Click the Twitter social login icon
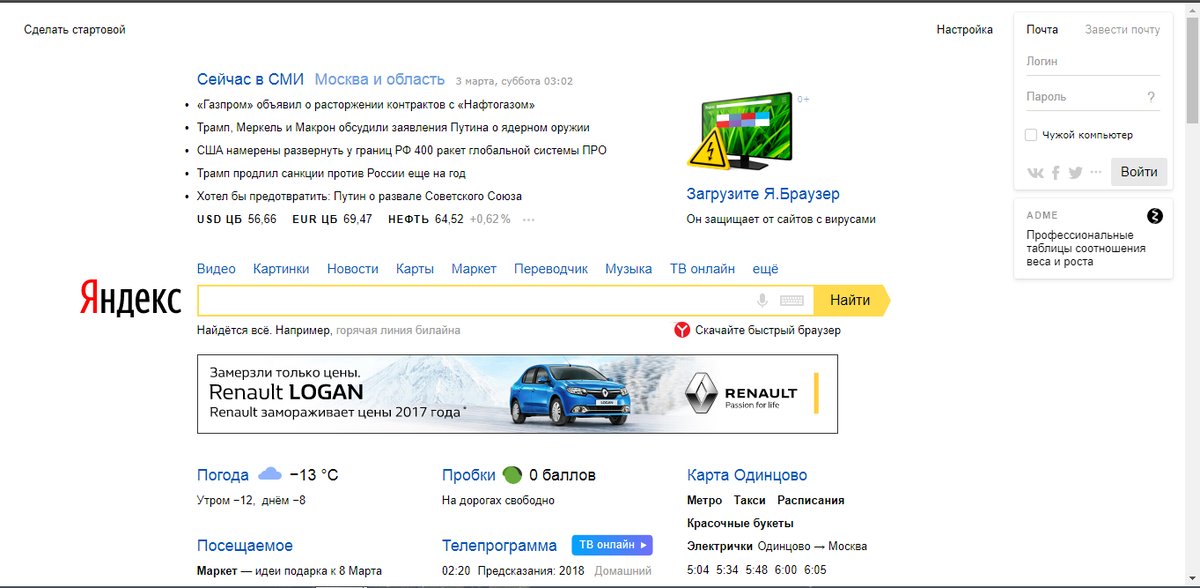The height and width of the screenshot is (588, 1200). (x=1075, y=172)
